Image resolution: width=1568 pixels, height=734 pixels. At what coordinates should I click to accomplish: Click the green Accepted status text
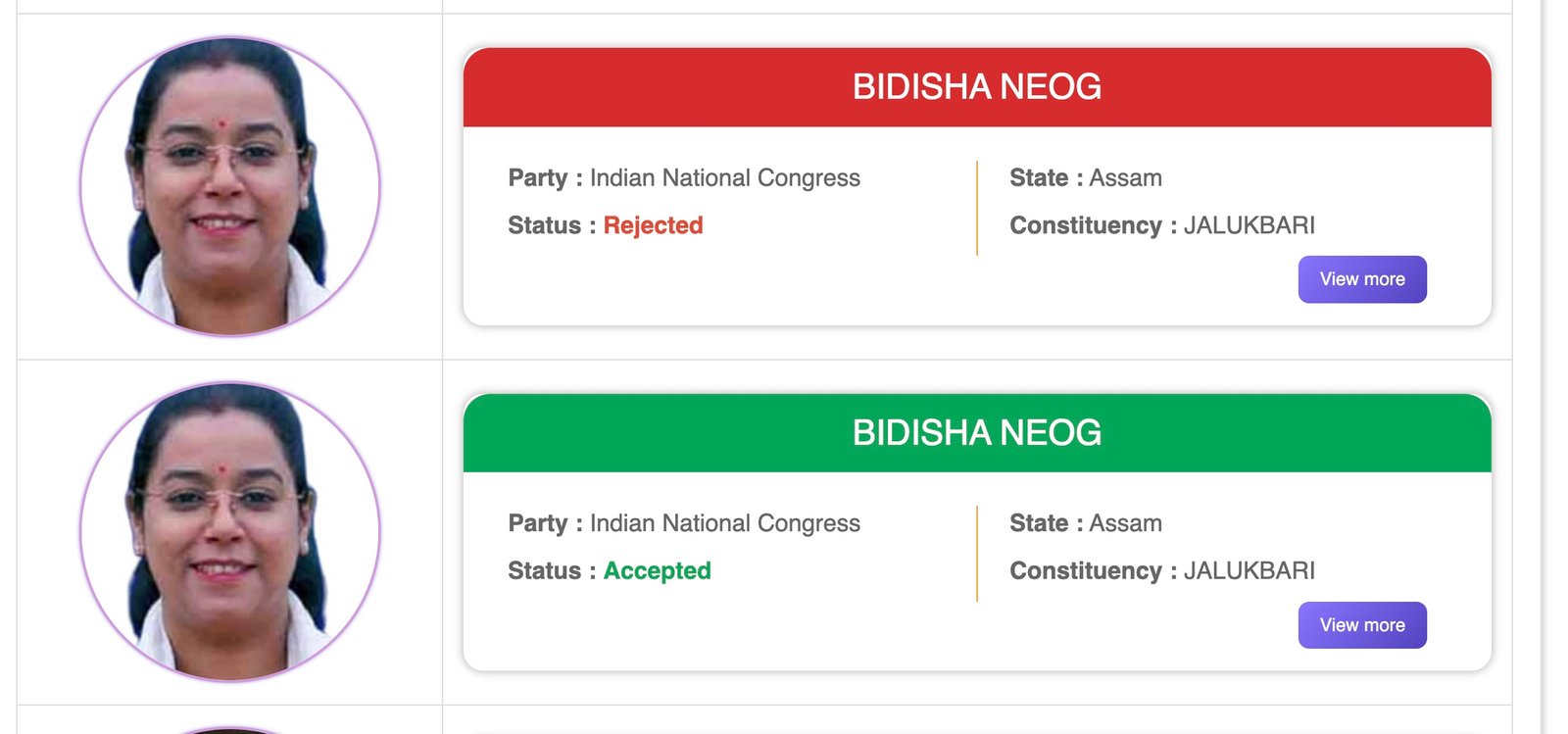(x=657, y=571)
